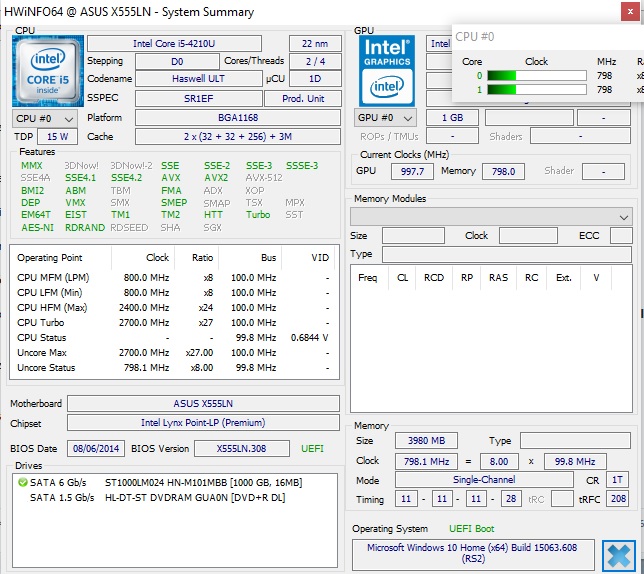This screenshot has width=644, height=574.
Task: Click the Core 1 clock progress bar
Action: coord(537,90)
